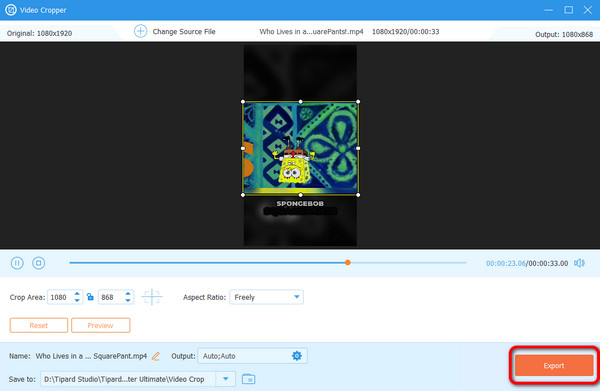This screenshot has height=391, width=600.
Task: Click the Output: 1080x868 label
Action: point(564,34)
